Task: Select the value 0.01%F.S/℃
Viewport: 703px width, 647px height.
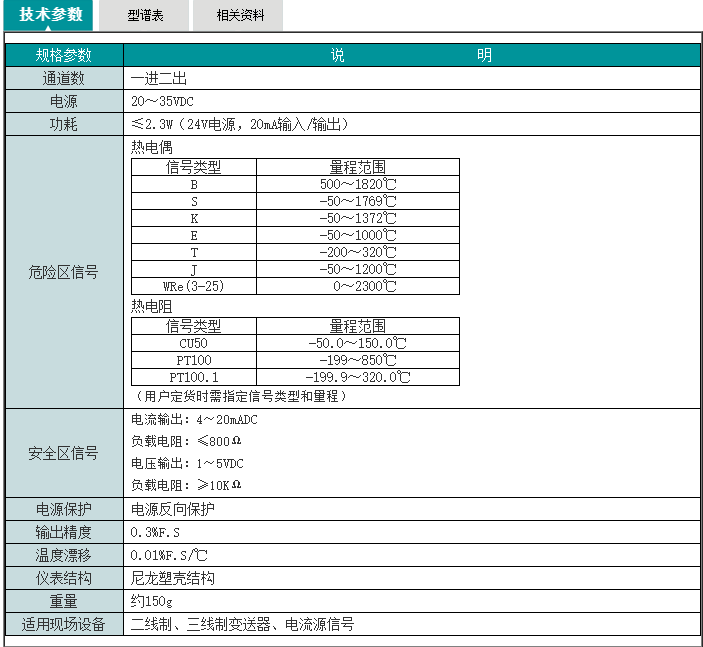Action: [169, 556]
